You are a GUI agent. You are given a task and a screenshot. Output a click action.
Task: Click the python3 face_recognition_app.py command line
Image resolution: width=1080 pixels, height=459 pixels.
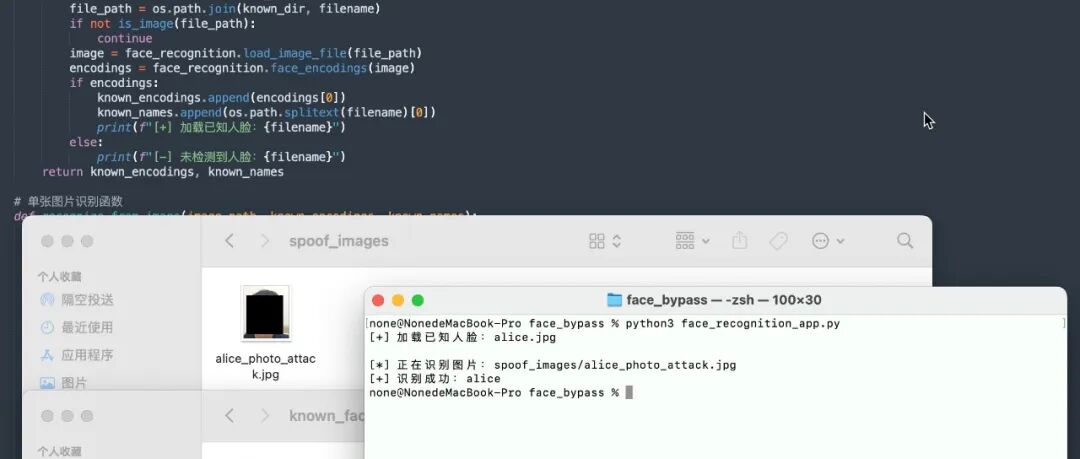[x=605, y=323]
